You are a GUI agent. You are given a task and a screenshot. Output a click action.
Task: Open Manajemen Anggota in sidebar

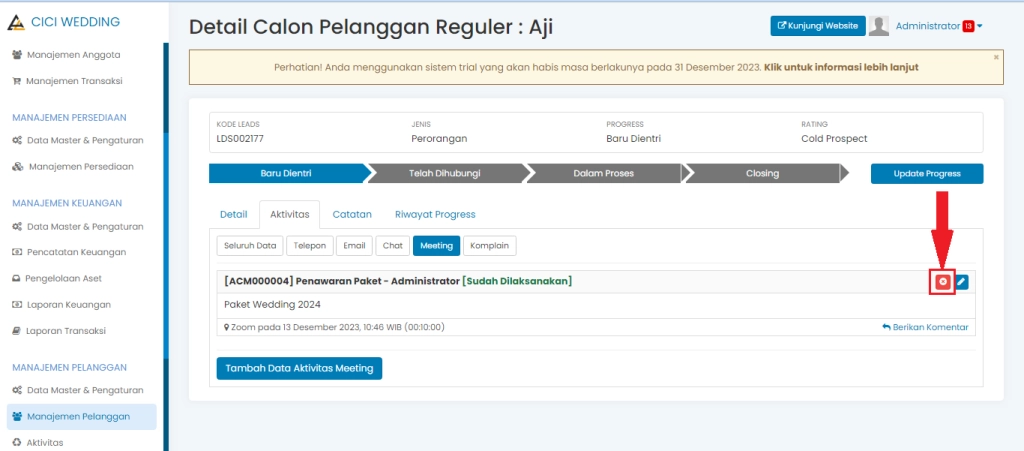click(x=74, y=54)
